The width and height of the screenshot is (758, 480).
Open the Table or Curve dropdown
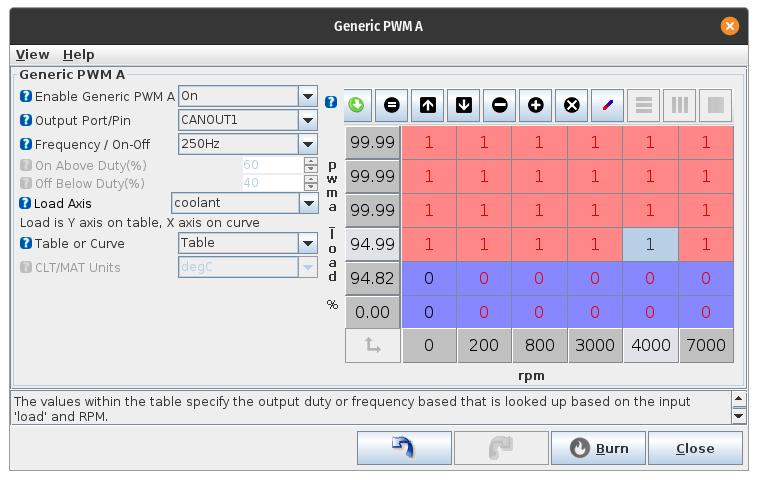coord(308,243)
